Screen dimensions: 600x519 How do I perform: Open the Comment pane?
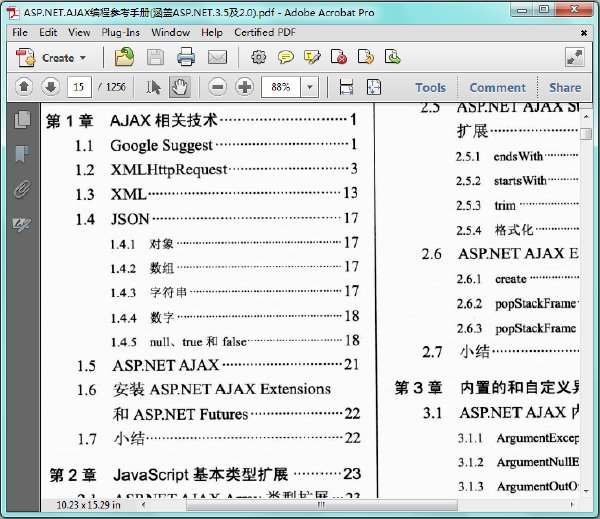pyautogui.click(x=497, y=88)
